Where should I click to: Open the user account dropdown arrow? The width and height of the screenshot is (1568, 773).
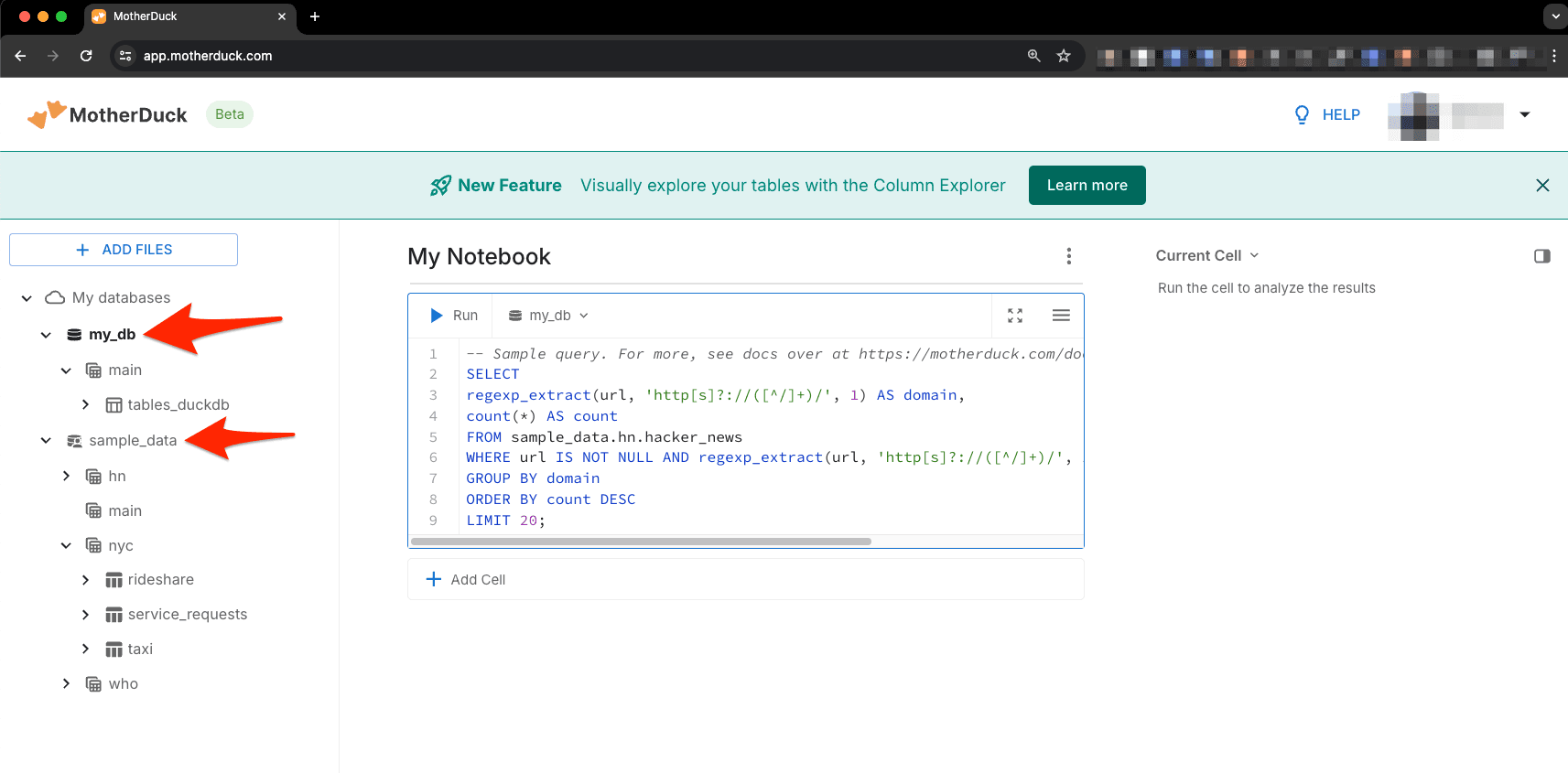1525,114
